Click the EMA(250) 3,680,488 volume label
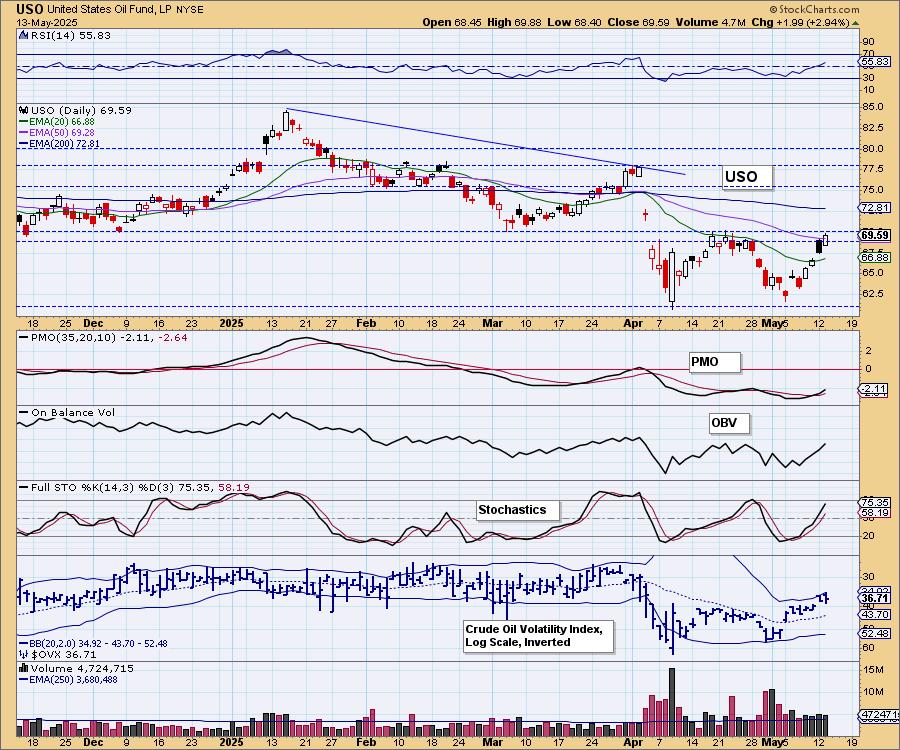The image size is (900, 750). tap(68, 679)
